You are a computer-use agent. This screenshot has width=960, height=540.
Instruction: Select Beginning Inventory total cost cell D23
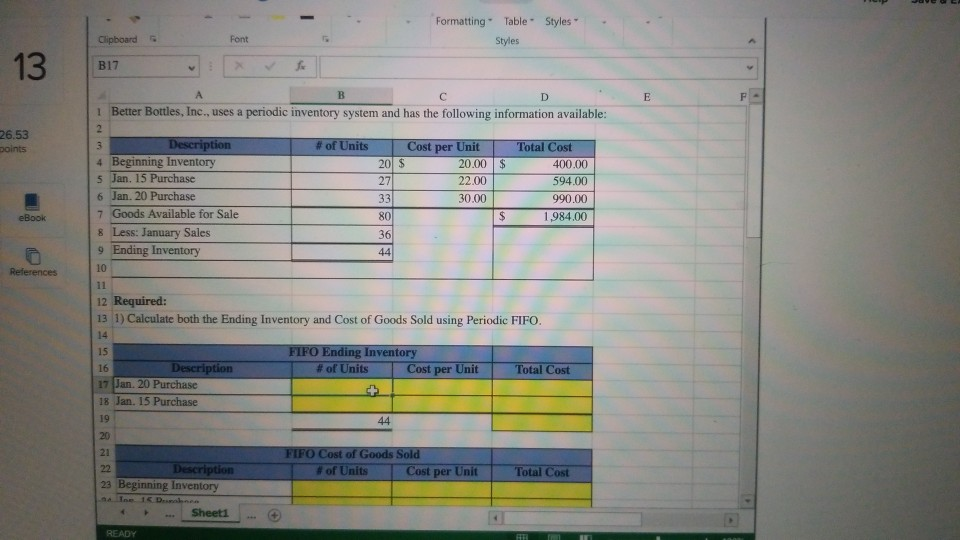[541, 489]
